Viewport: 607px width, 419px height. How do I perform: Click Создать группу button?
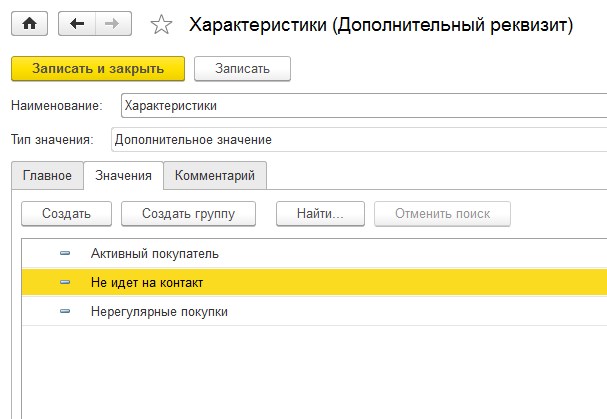[x=189, y=213]
